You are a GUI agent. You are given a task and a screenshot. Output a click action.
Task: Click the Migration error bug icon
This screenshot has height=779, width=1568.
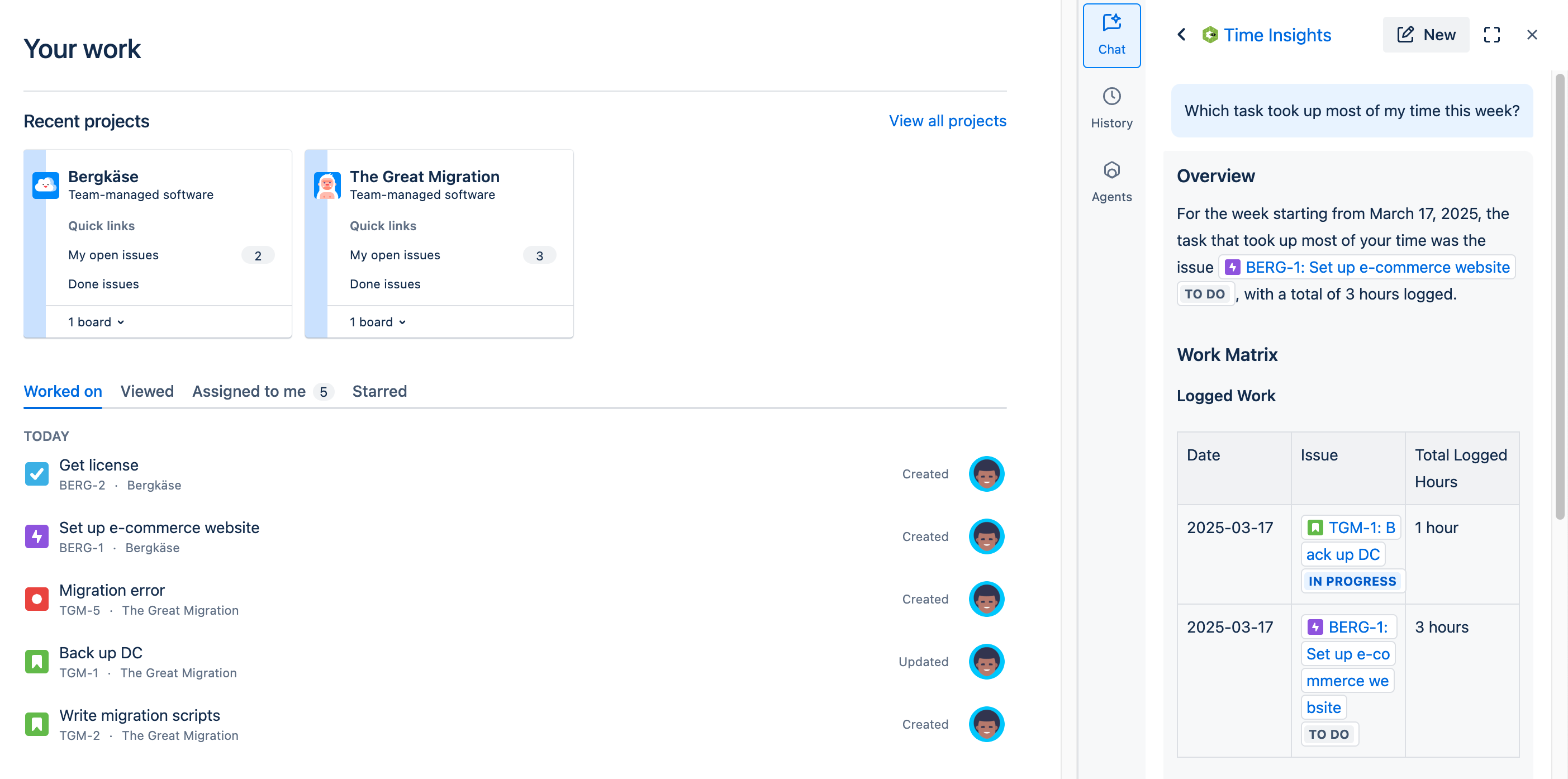click(x=36, y=599)
